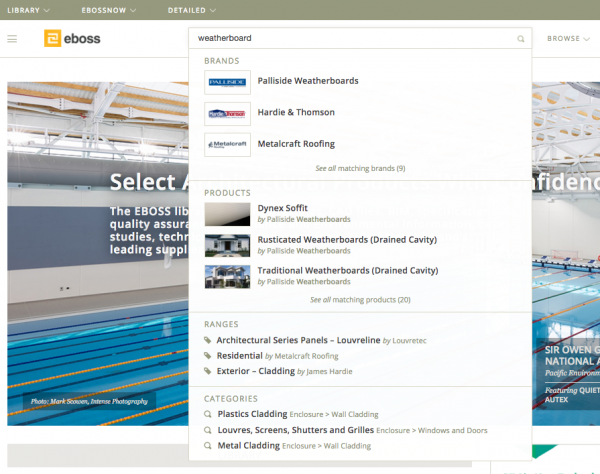This screenshot has height=474, width=600.
Task: Open the Metalcraft logo thumbnail
Action: pyautogui.click(x=227, y=145)
